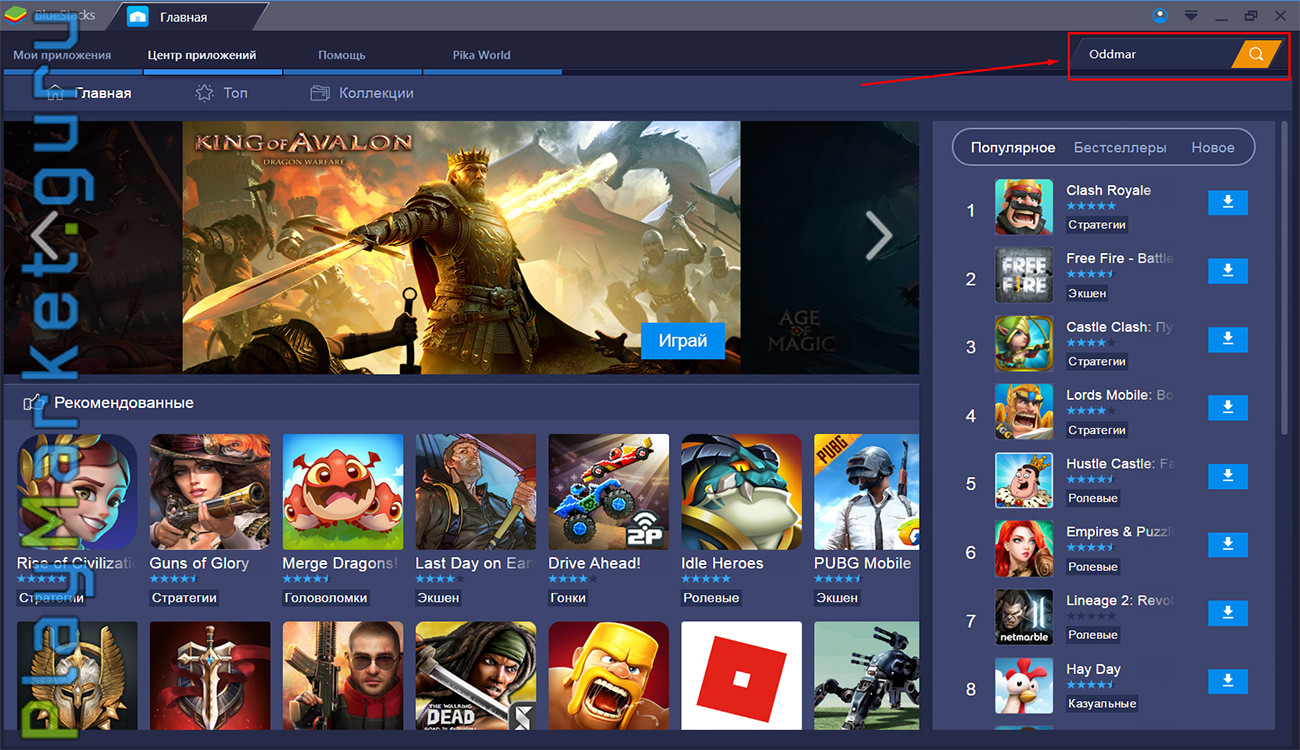This screenshot has width=1300, height=750.
Task: Open the Free Fire app icon
Action: click(1024, 276)
